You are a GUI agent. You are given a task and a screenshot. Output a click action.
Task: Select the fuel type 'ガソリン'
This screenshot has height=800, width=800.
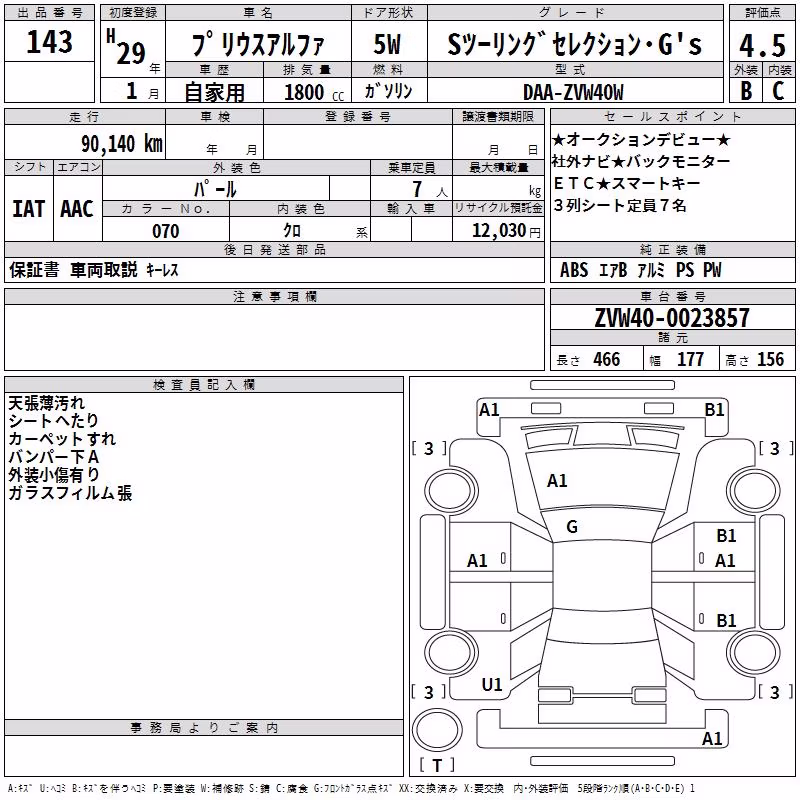[x=388, y=91]
